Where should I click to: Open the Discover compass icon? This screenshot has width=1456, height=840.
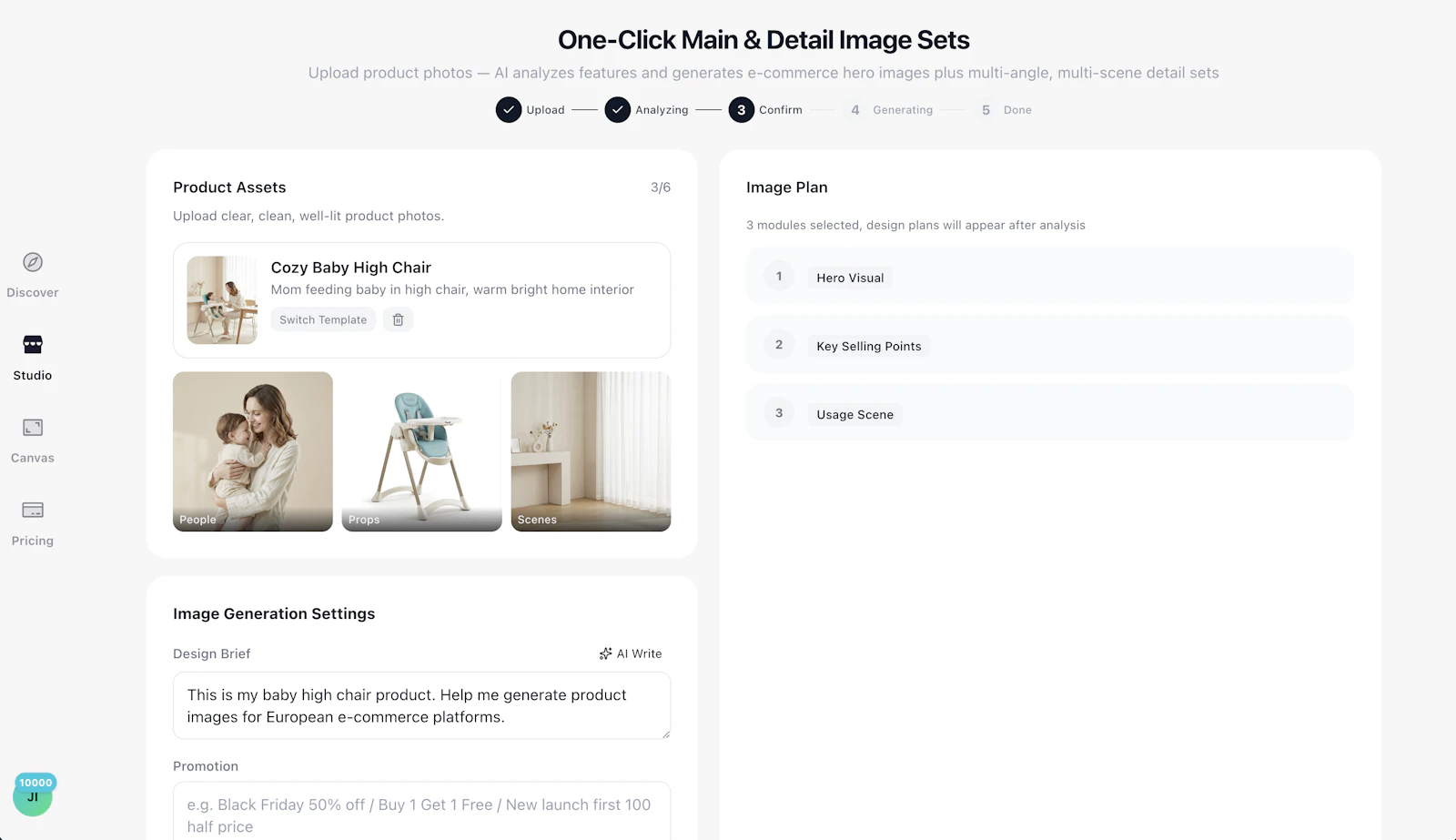(x=33, y=262)
